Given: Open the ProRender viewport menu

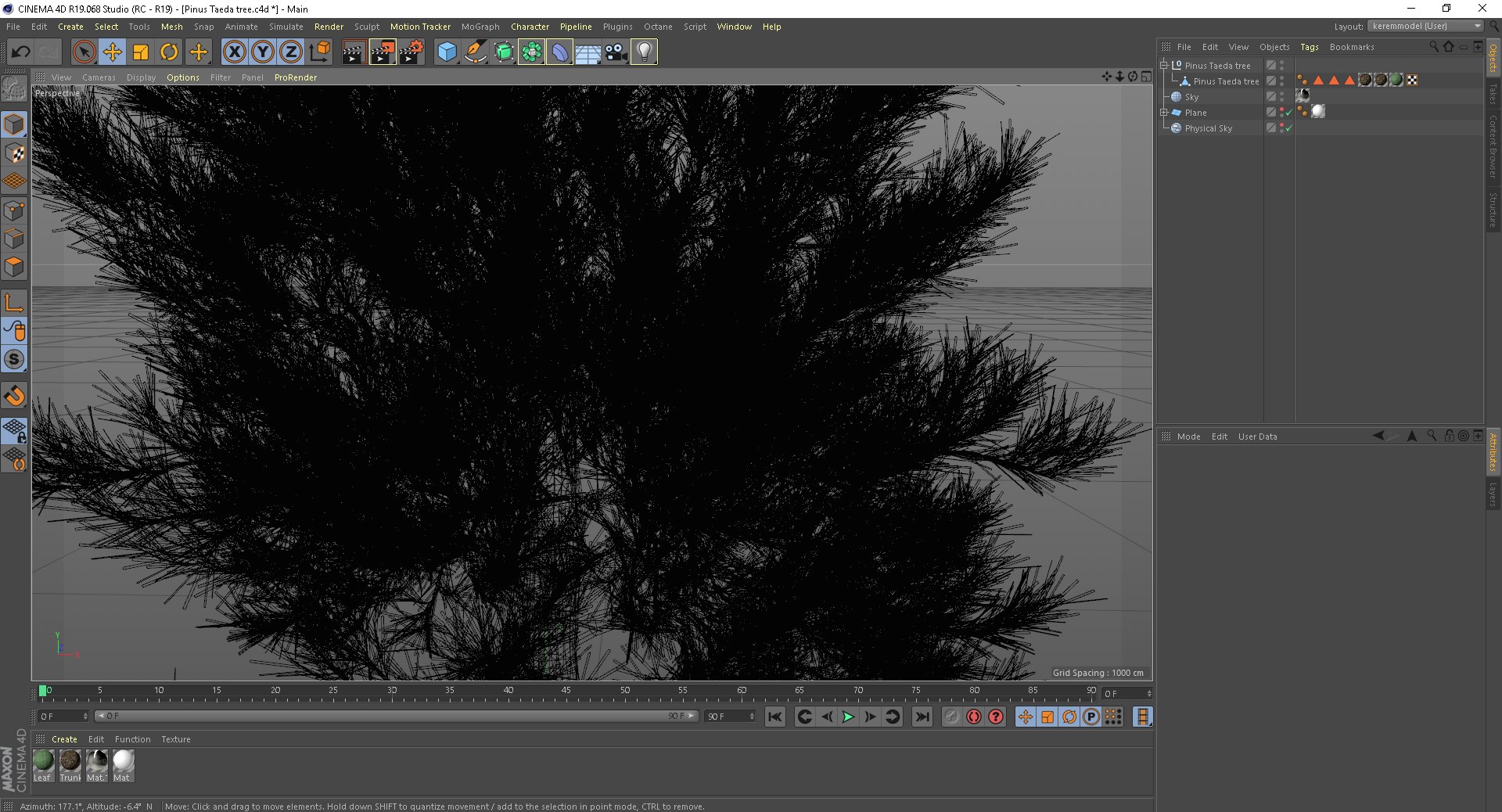Looking at the screenshot, I should (x=296, y=77).
